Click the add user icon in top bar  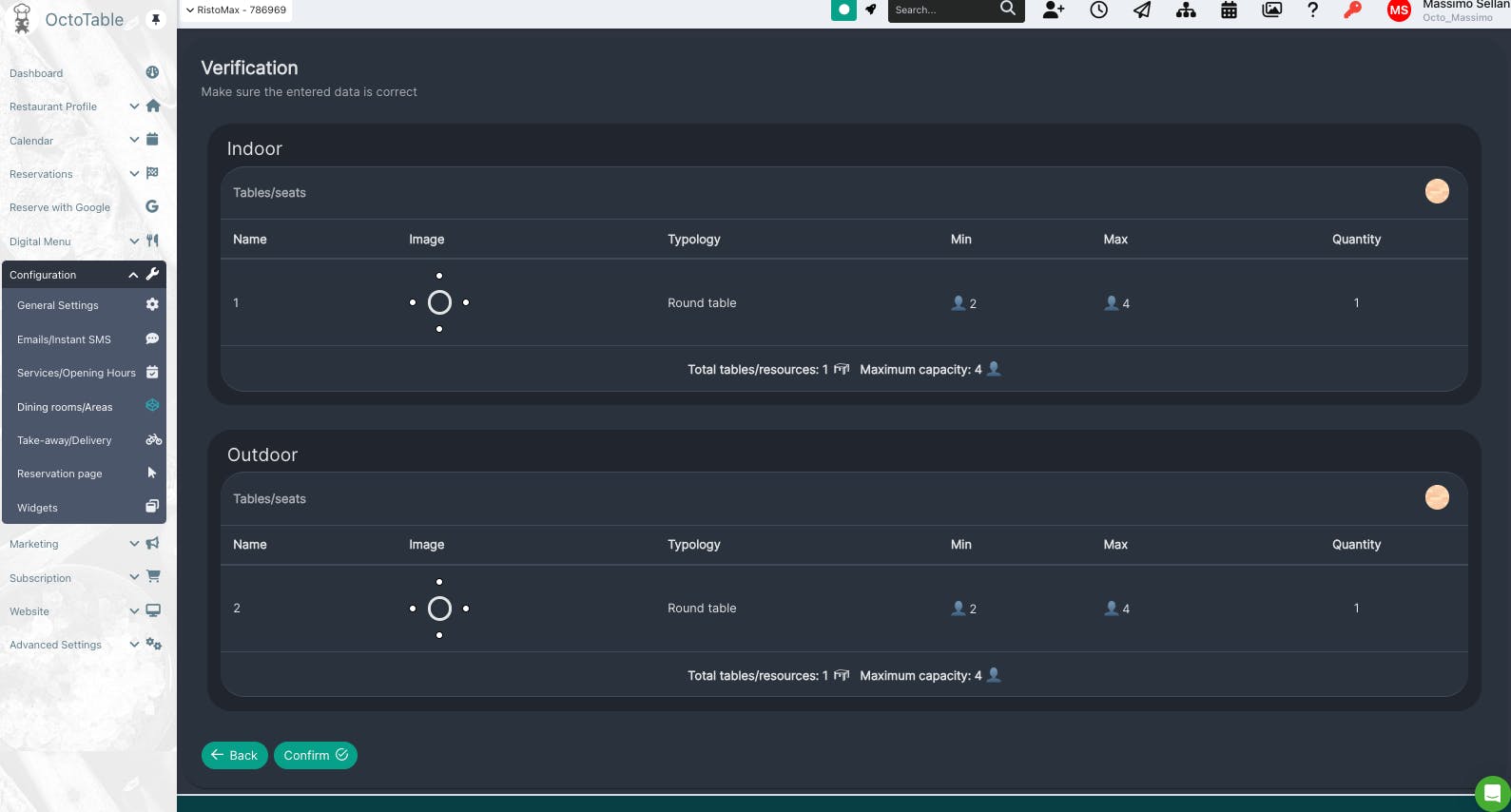[1054, 10]
